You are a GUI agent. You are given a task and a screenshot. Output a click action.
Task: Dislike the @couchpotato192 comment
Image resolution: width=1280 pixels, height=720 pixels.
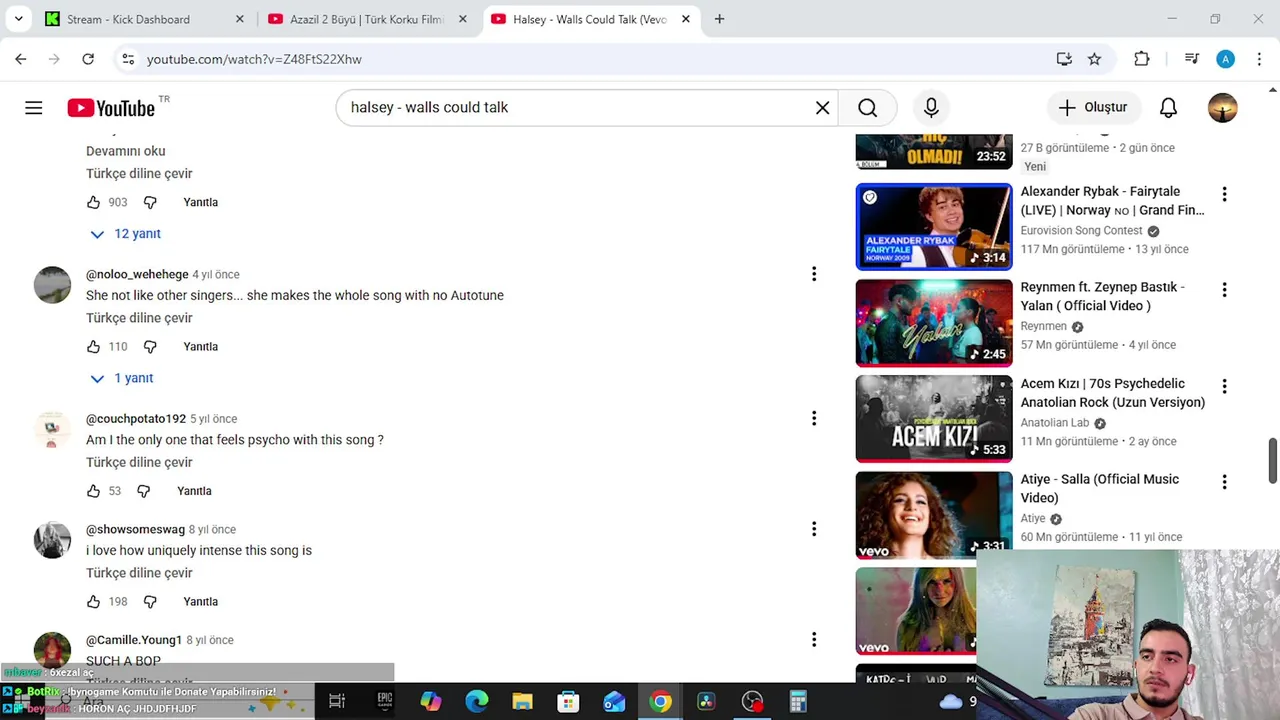coord(143,491)
